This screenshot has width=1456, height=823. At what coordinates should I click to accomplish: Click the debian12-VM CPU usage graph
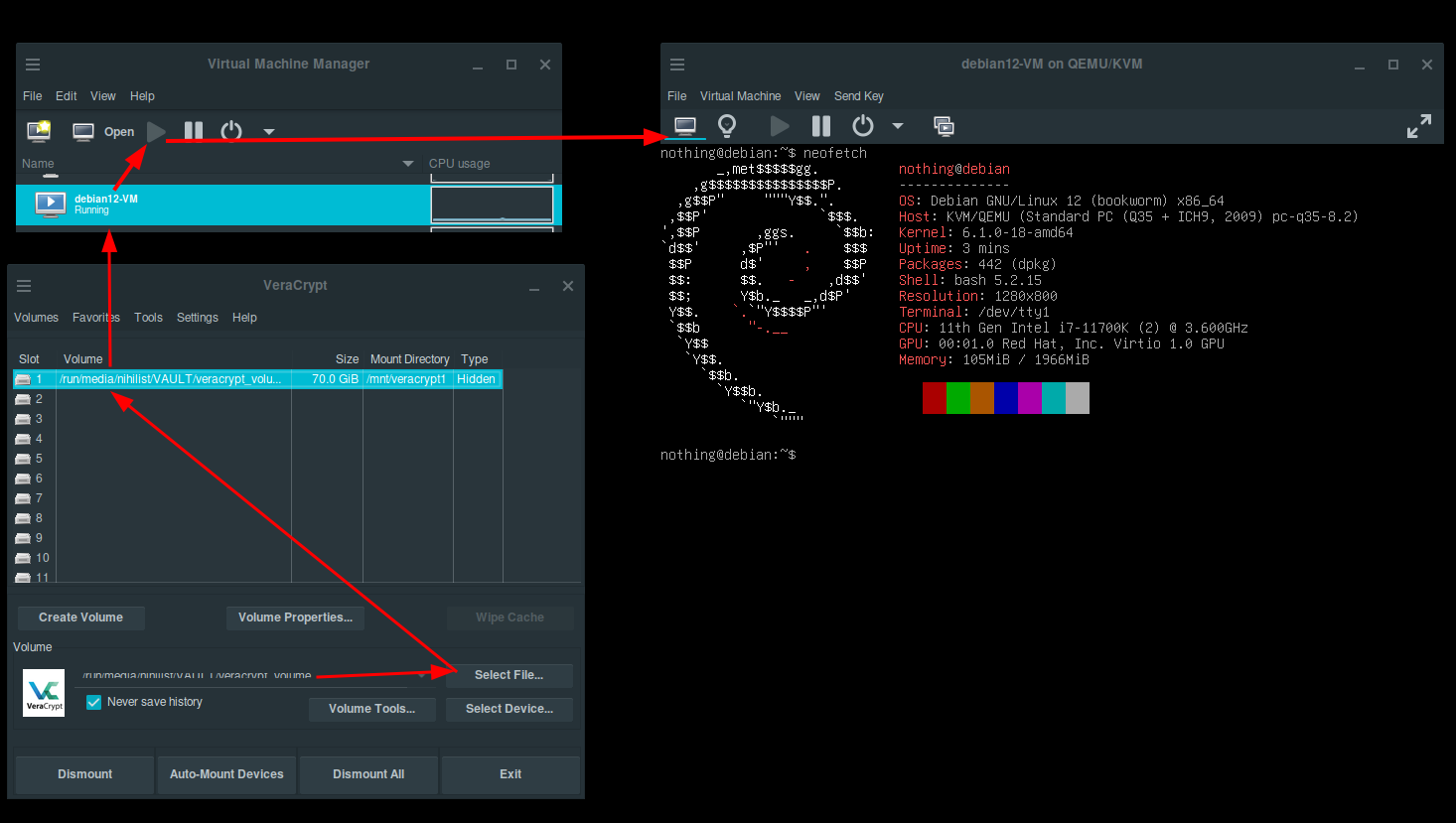492,205
